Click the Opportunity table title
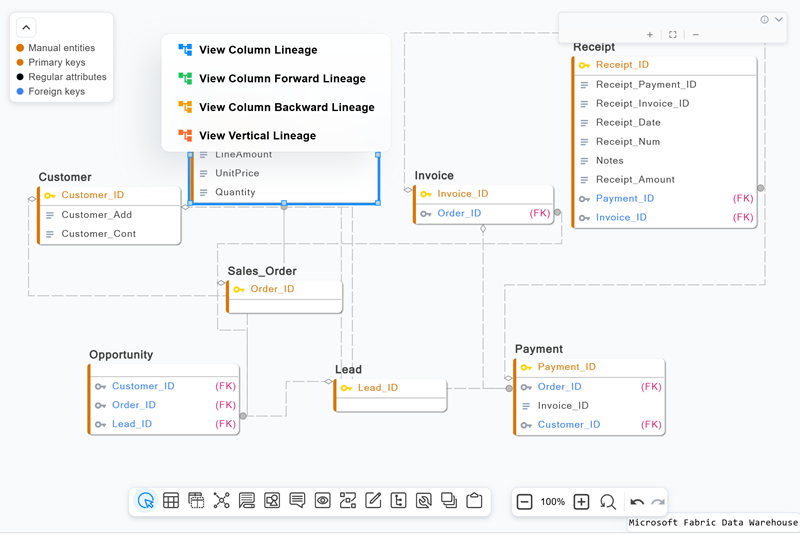 coord(121,354)
